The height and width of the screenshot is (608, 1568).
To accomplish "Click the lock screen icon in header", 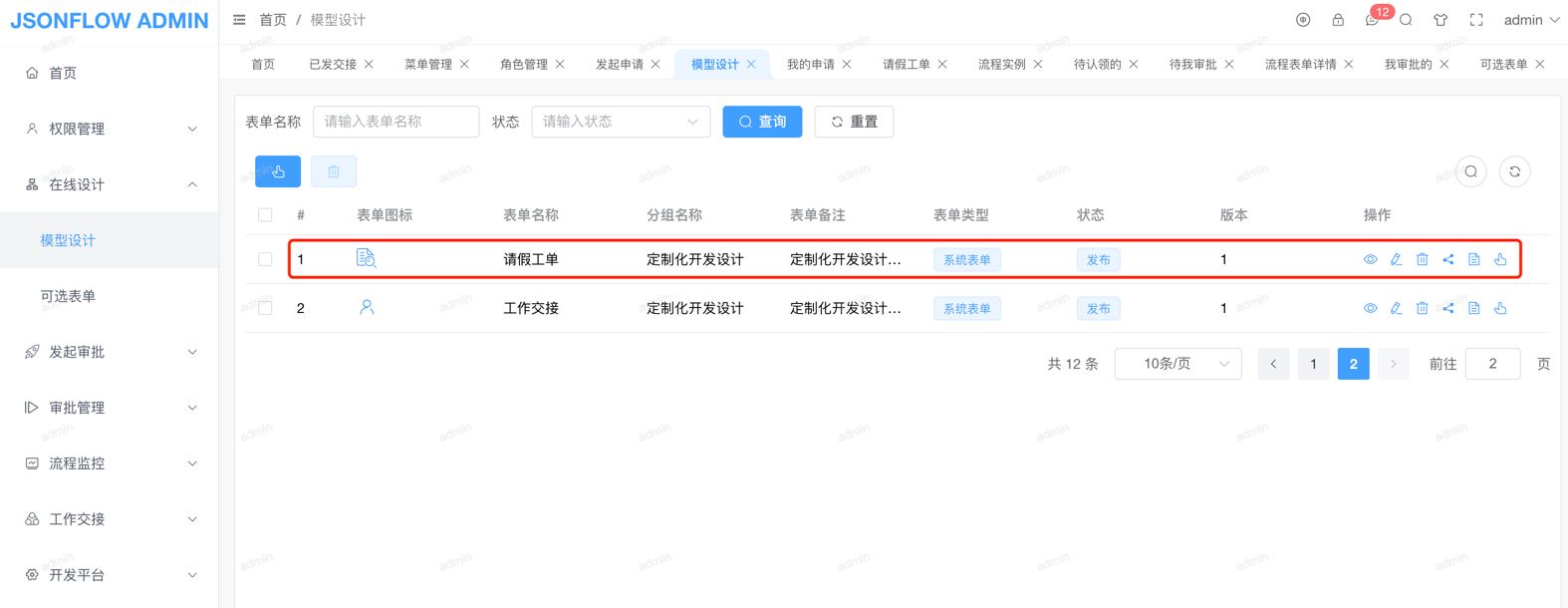I will (x=1338, y=20).
